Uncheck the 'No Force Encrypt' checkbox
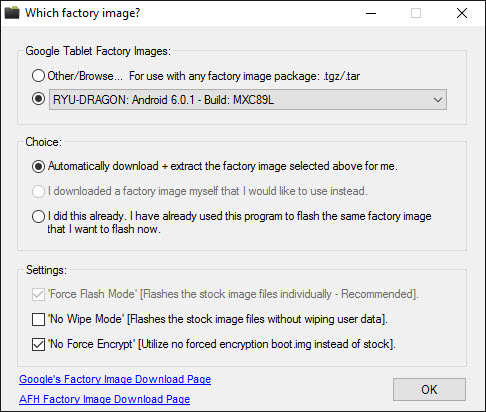Image resolution: width=486 pixels, height=412 pixels. click(x=38, y=344)
